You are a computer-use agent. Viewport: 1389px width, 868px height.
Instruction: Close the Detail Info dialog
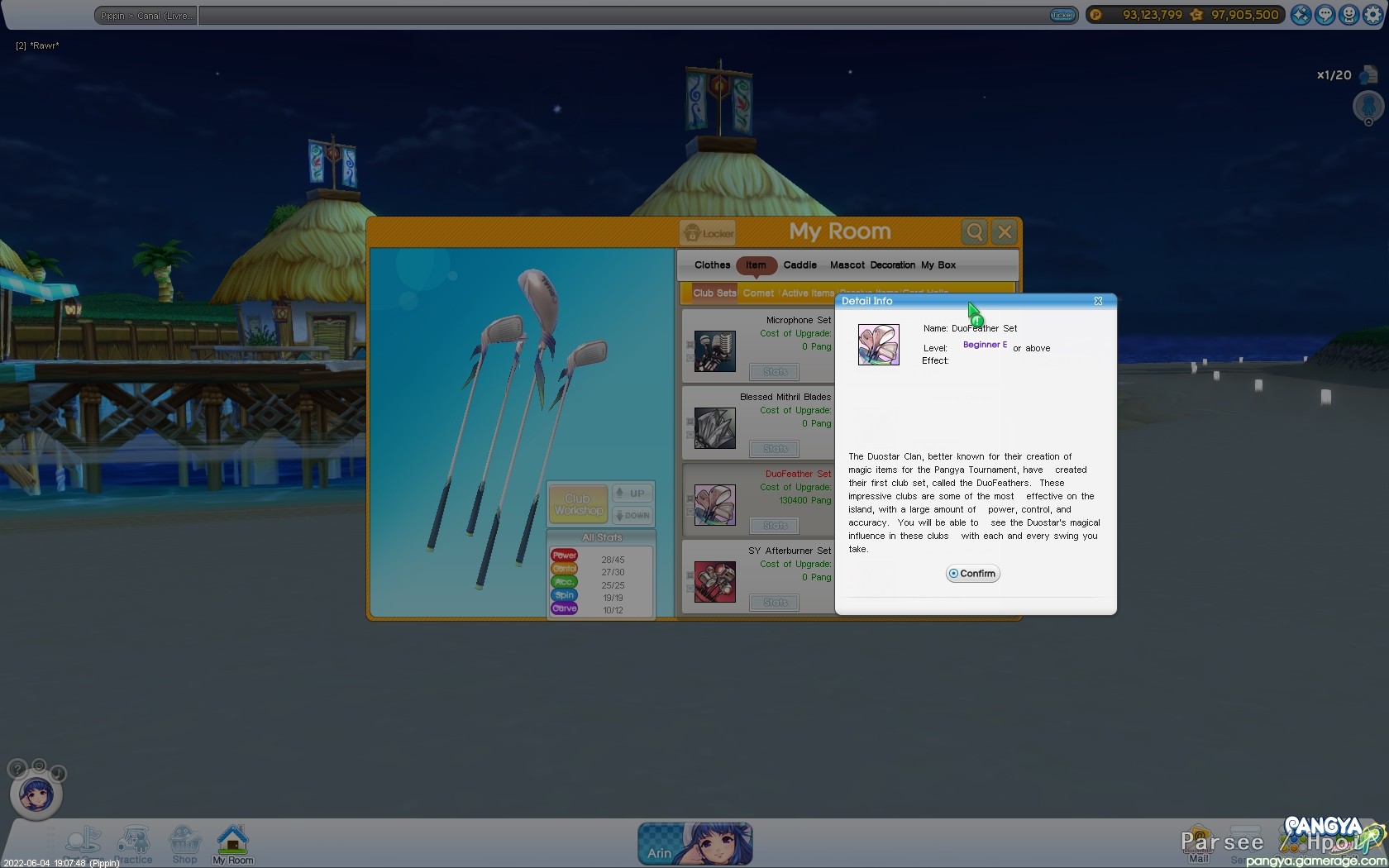coord(1098,301)
